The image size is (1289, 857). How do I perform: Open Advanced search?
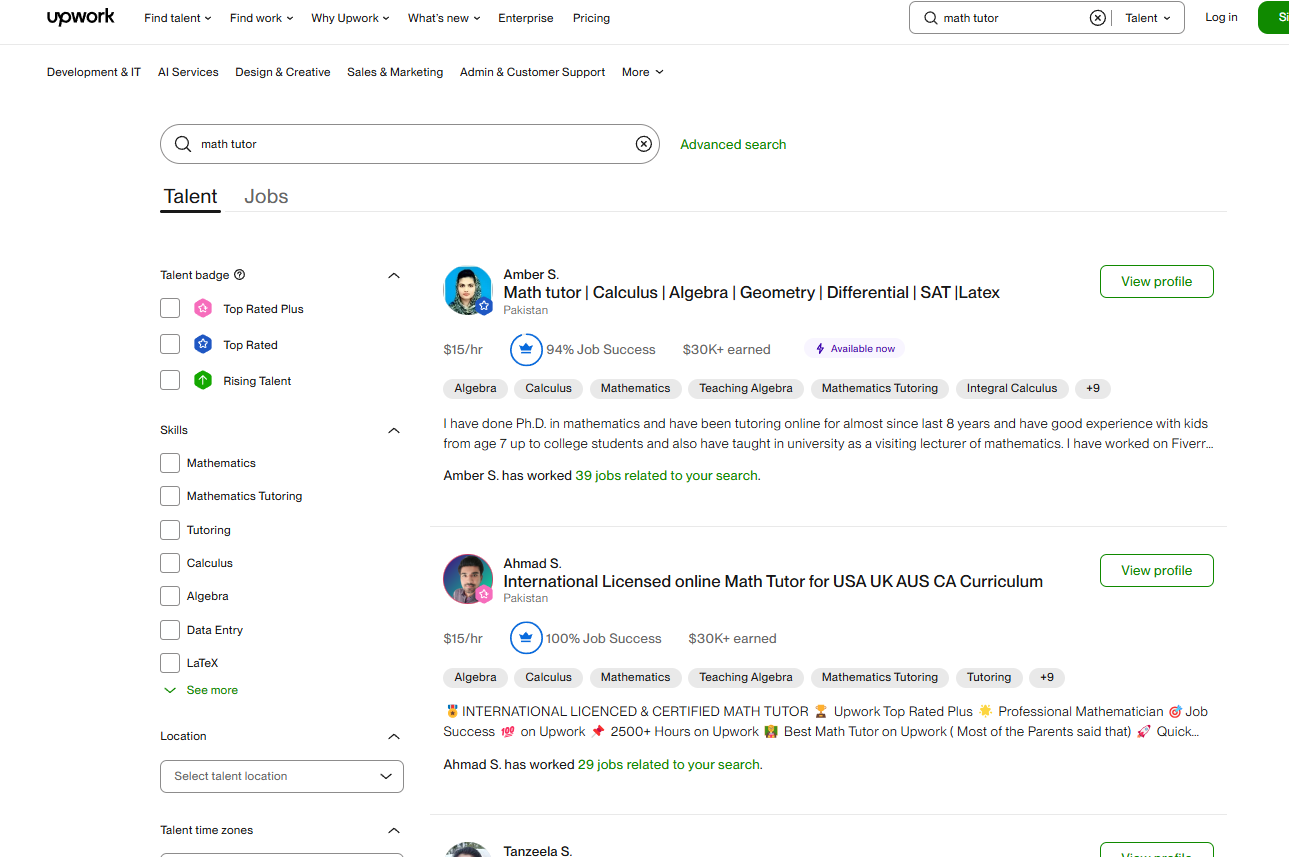733,144
